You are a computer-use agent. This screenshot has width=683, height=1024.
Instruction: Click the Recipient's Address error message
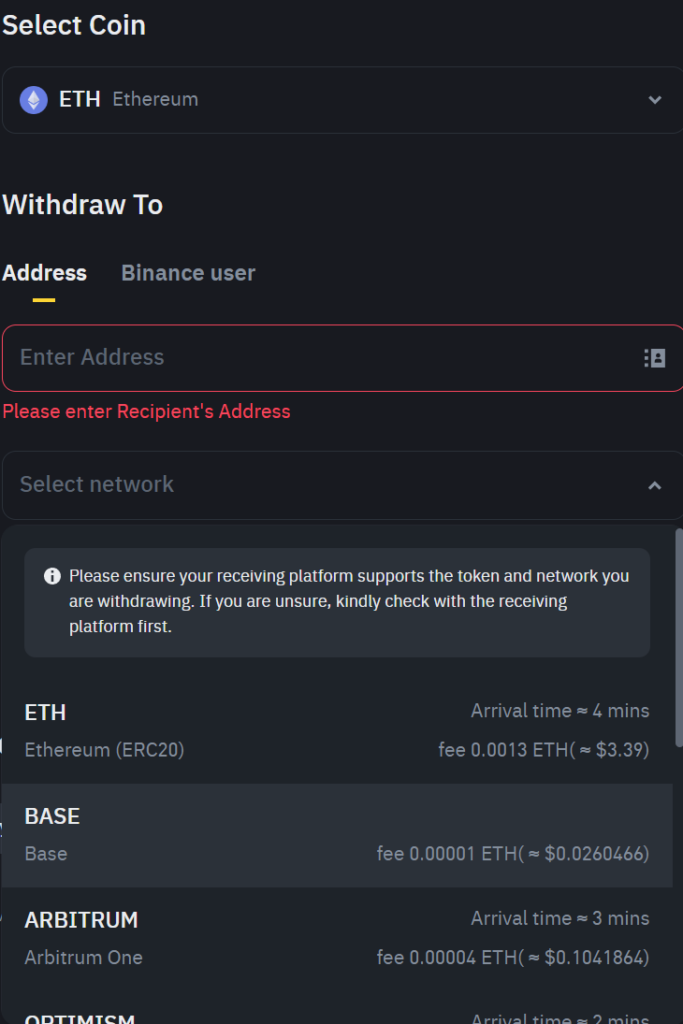146,411
